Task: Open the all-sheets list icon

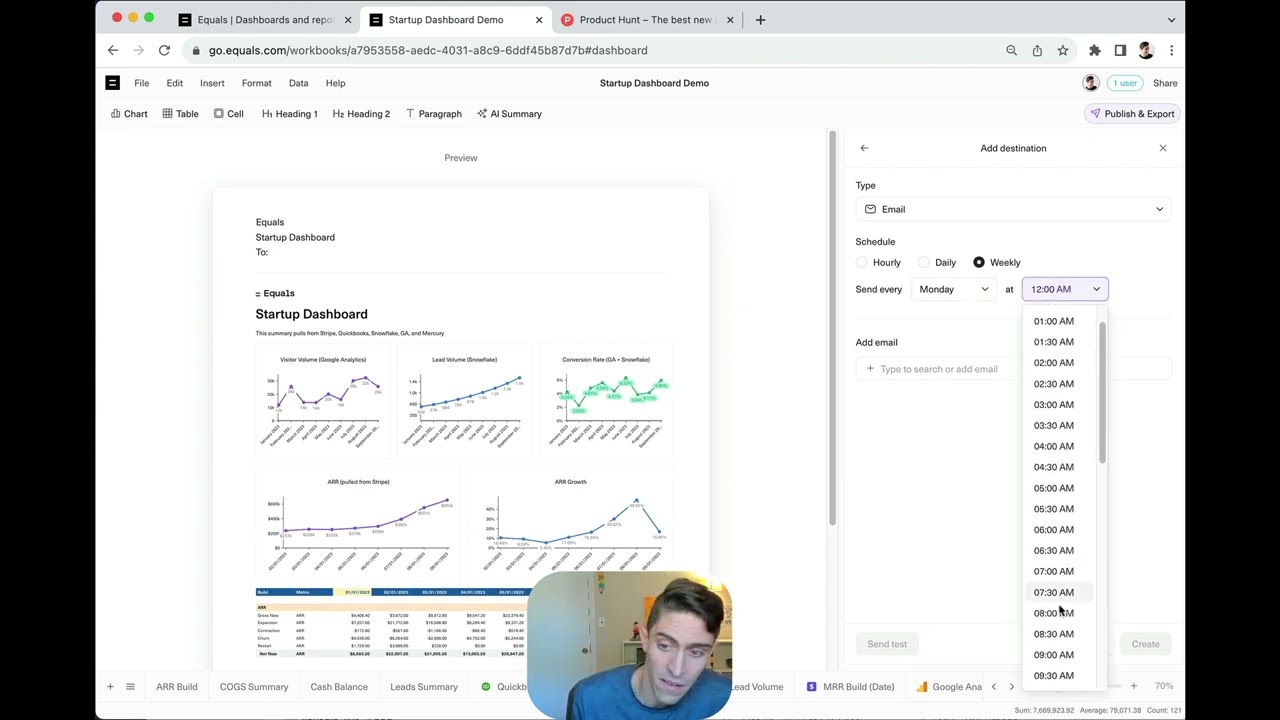Action: point(130,687)
